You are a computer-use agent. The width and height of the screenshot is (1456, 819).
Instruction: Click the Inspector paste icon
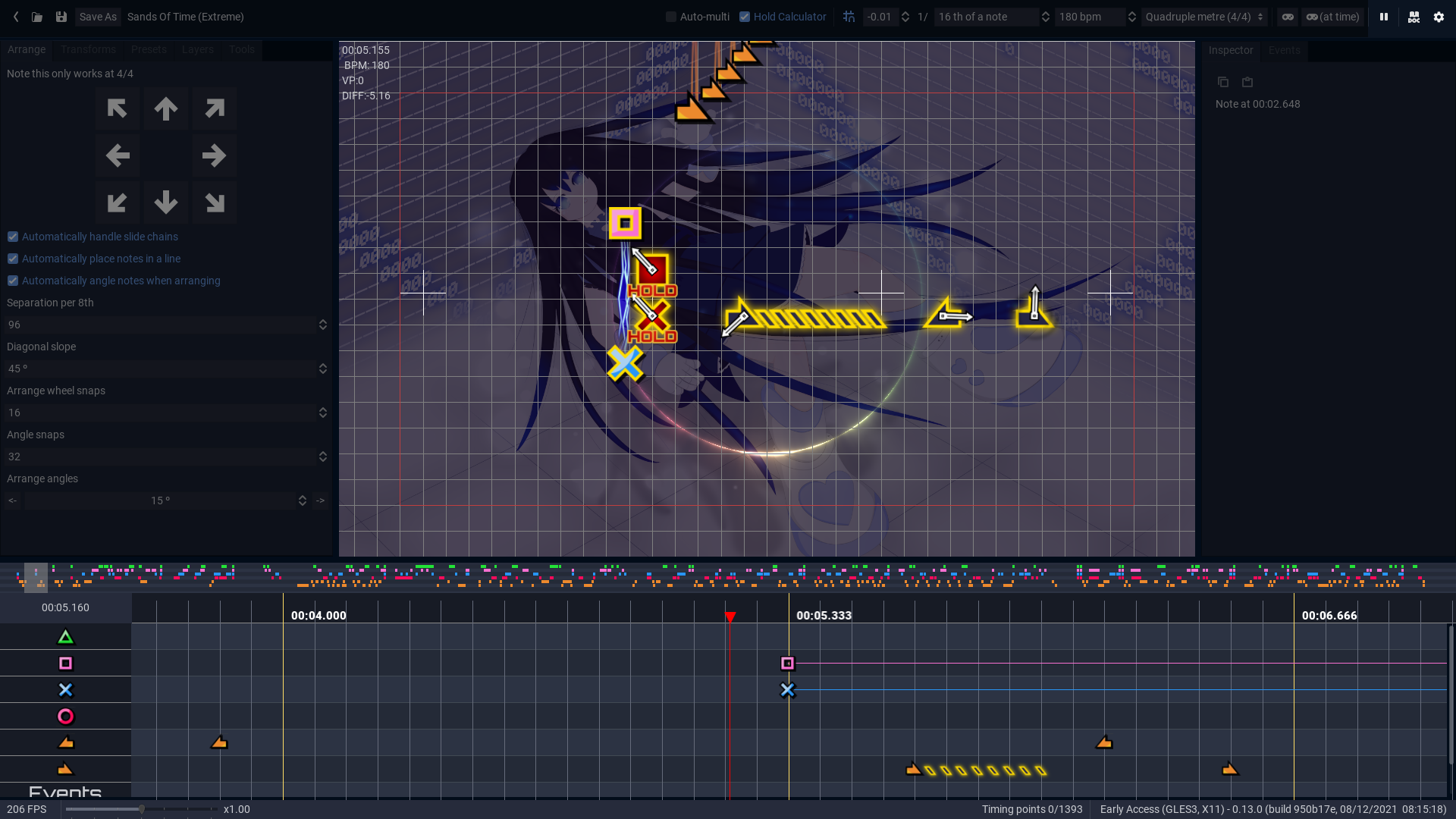[x=1247, y=82]
